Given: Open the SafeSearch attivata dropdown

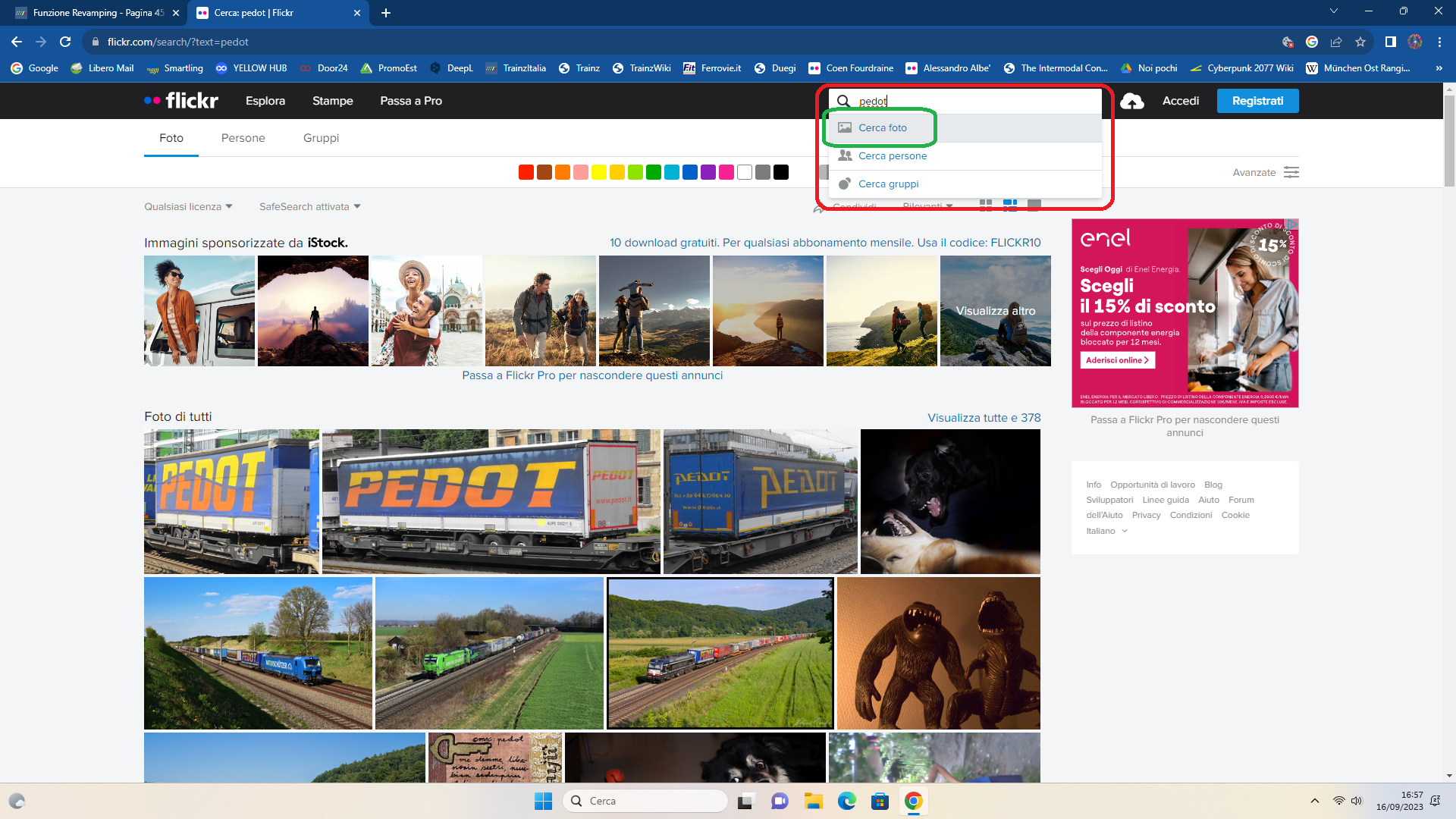Looking at the screenshot, I should 310,206.
